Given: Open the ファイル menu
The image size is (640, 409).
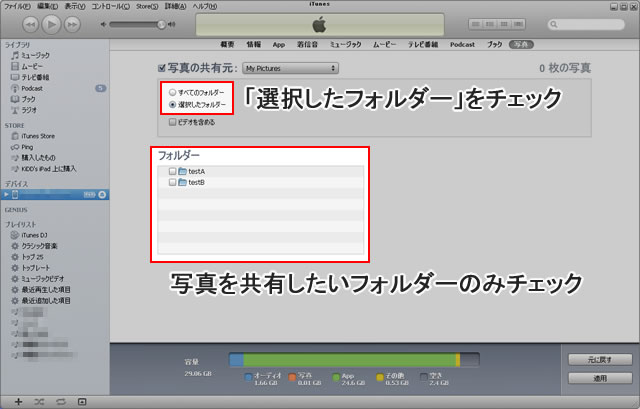Looking at the screenshot, I should [17, 7].
